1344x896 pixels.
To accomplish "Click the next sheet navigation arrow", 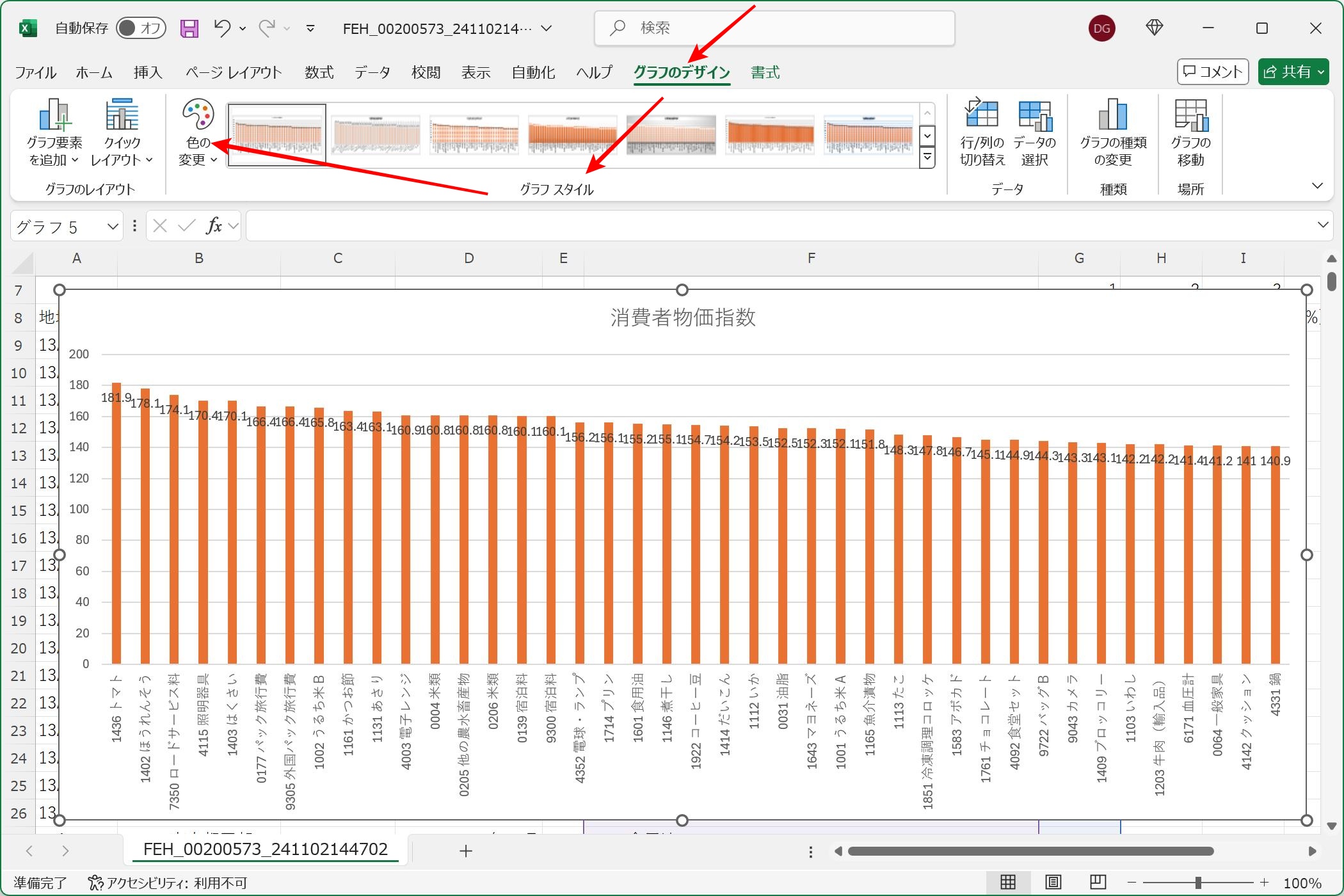I will point(65,851).
